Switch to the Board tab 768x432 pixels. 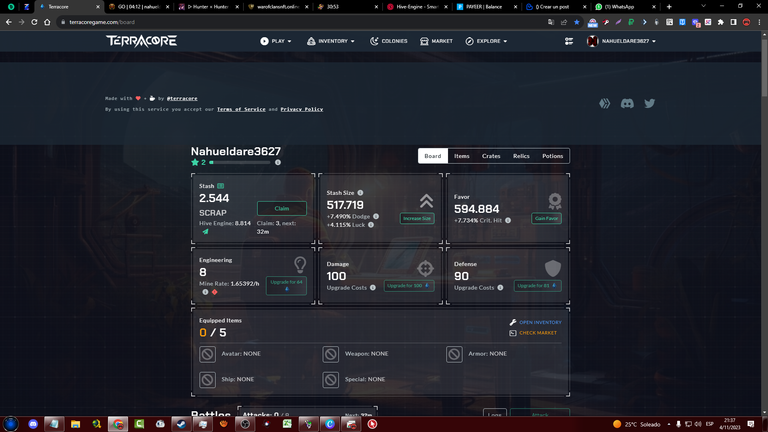pos(432,156)
